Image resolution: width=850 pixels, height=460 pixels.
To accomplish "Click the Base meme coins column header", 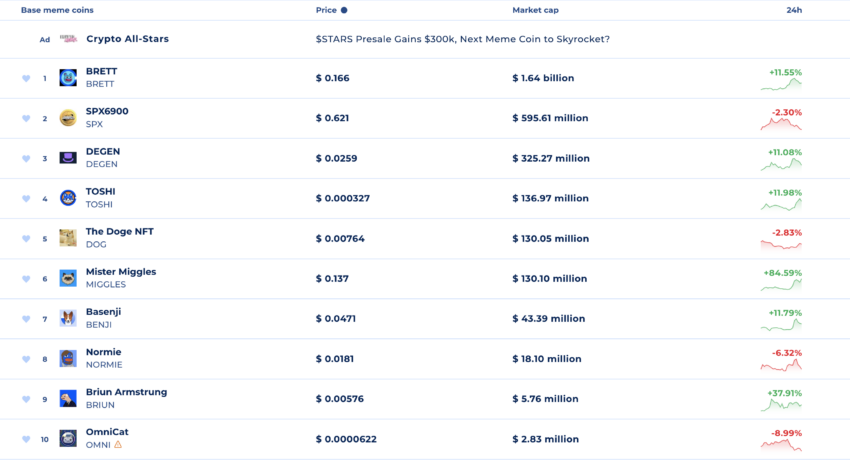I will [57, 10].
